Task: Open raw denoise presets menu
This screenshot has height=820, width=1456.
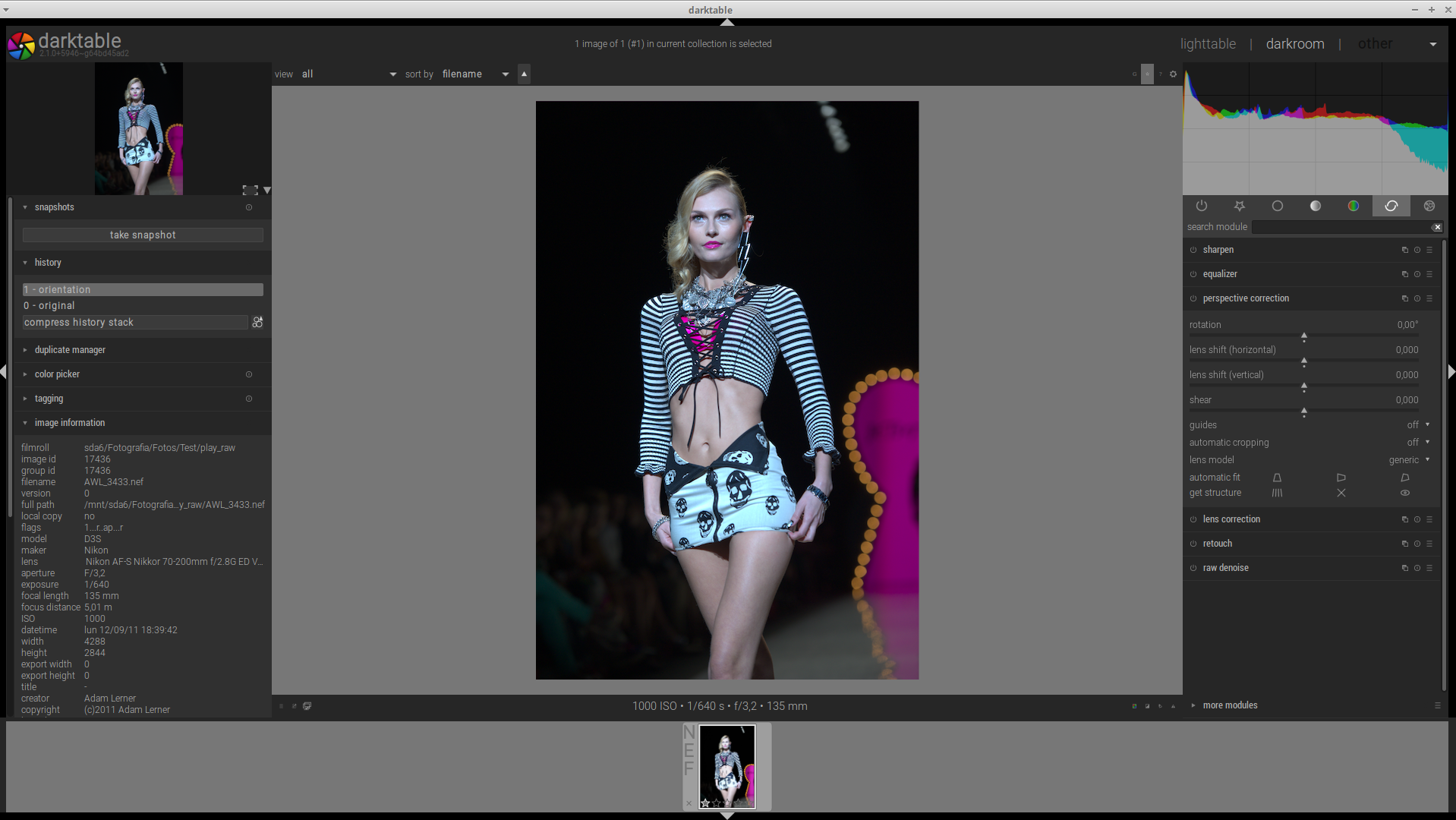Action: point(1429,568)
